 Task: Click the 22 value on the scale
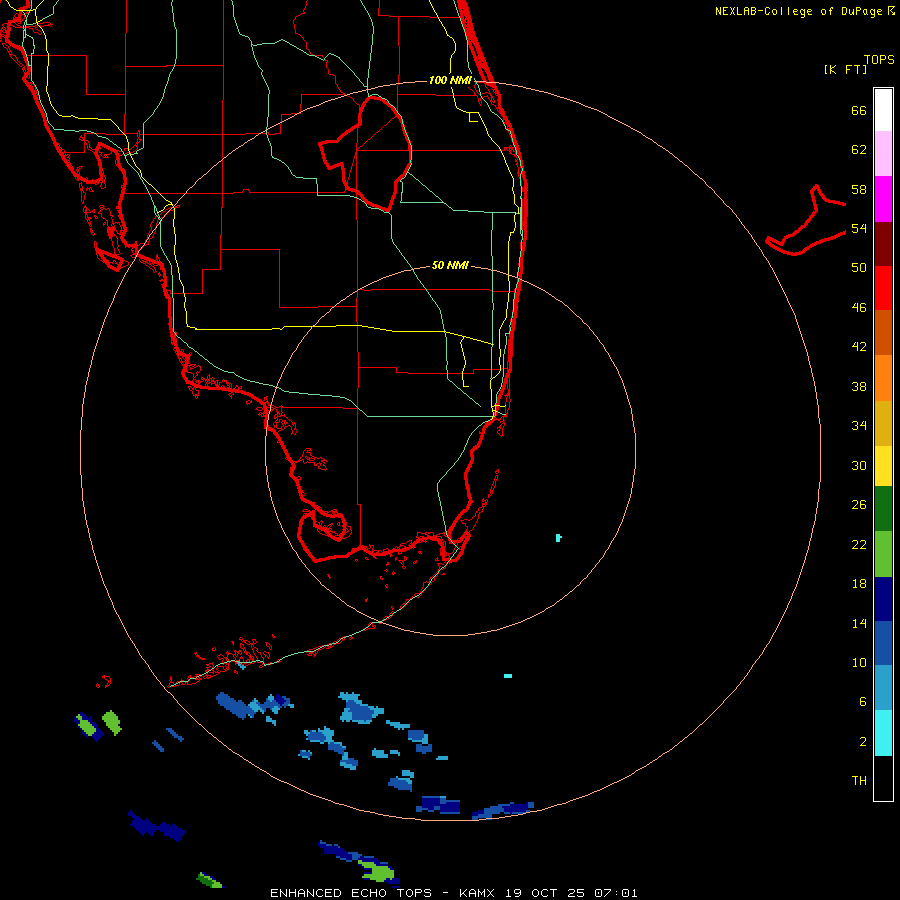pyautogui.click(x=859, y=544)
